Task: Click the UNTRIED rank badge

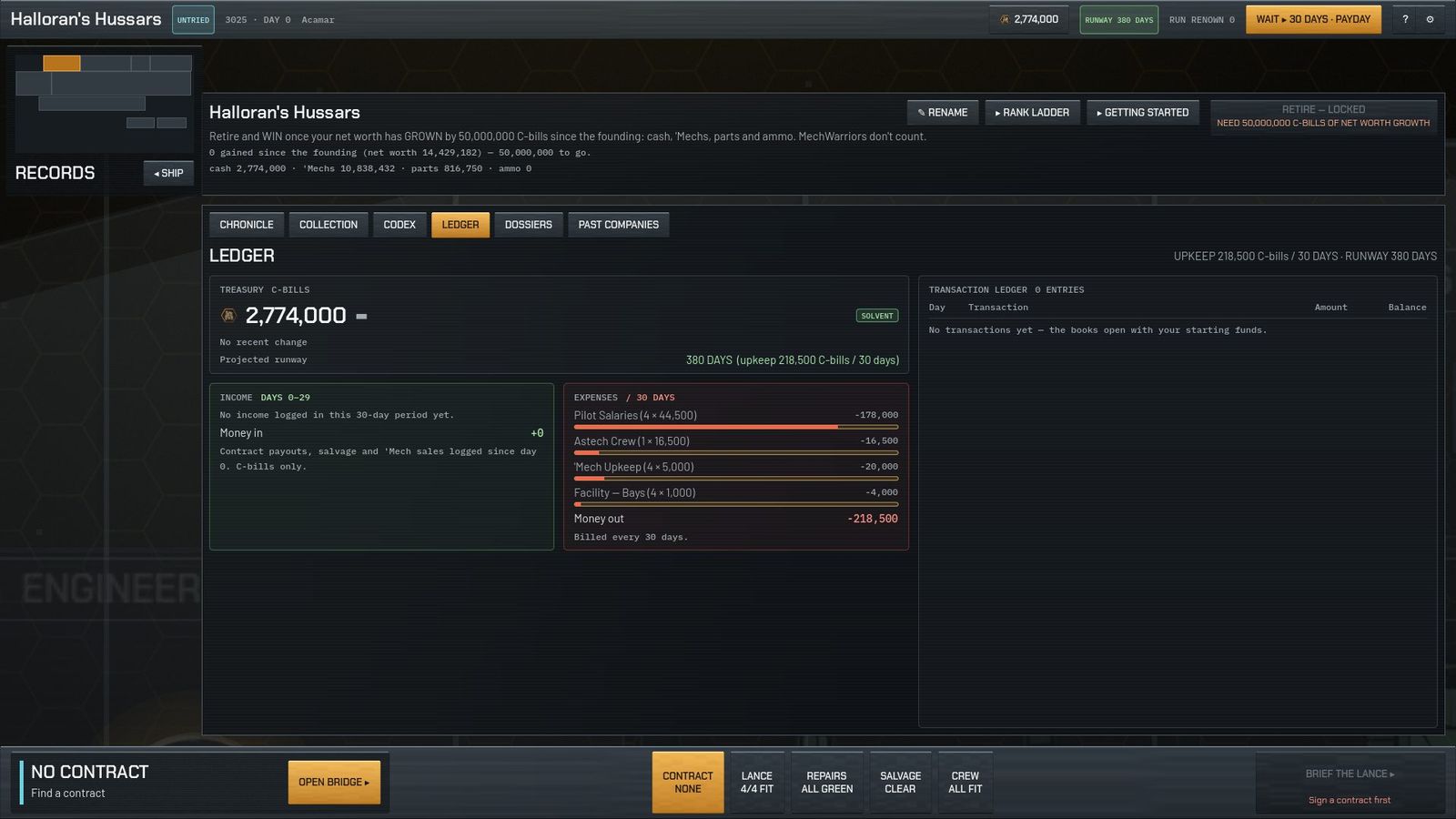Action: pyautogui.click(x=193, y=19)
